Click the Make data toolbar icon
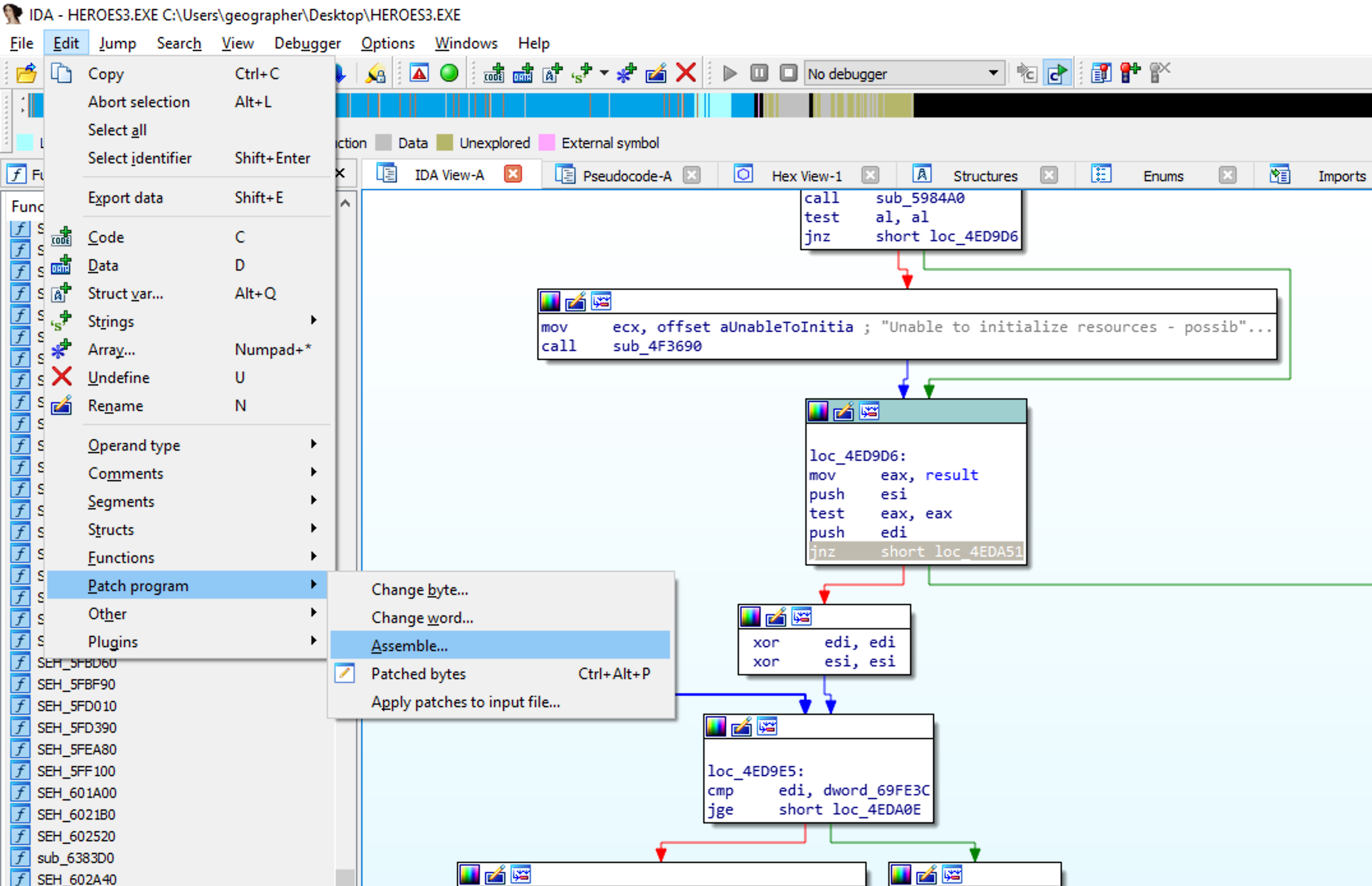 (x=523, y=73)
